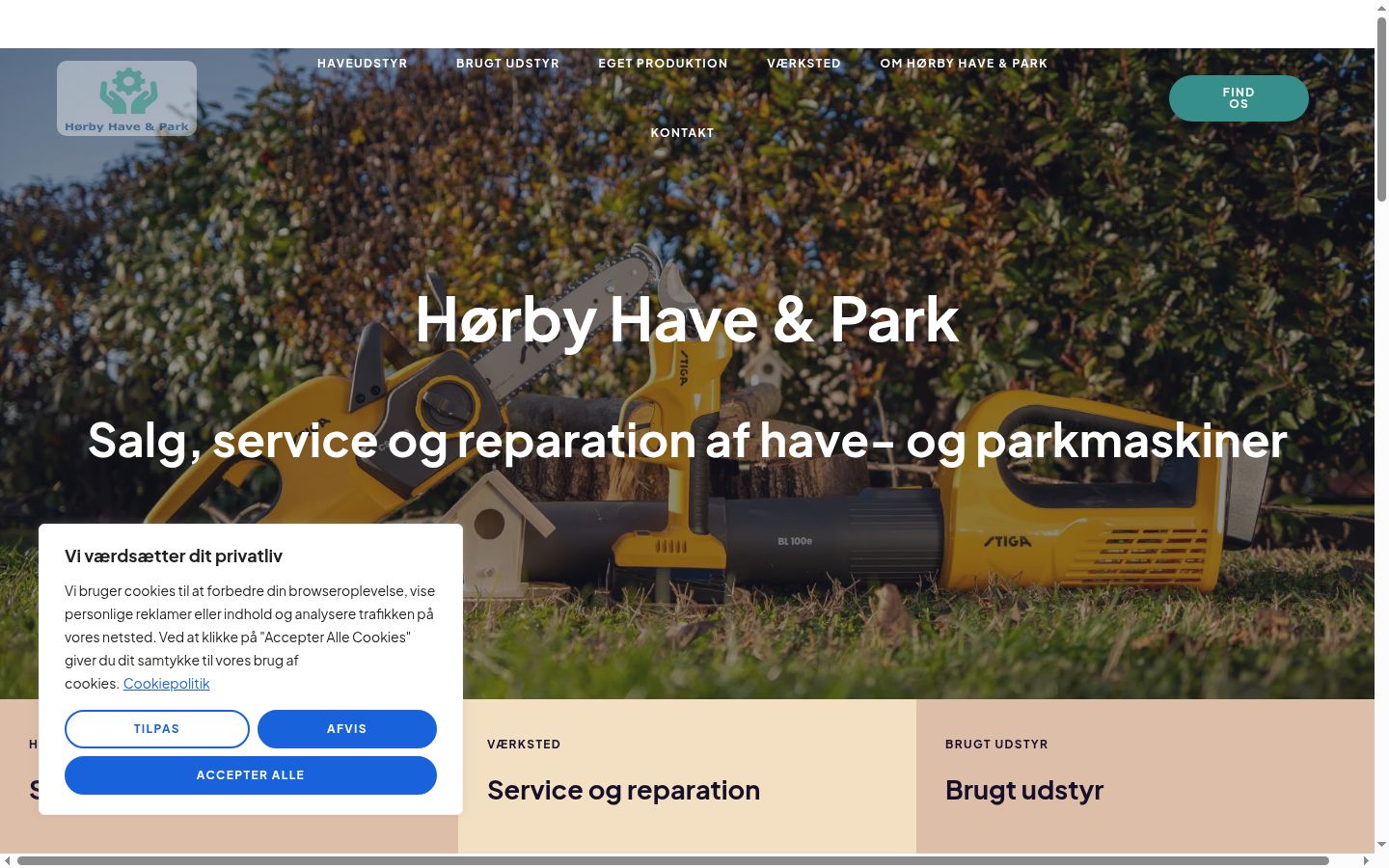This screenshot has width=1389, height=868.
Task: Click the small VÆRKSTED card label
Action: click(x=524, y=745)
